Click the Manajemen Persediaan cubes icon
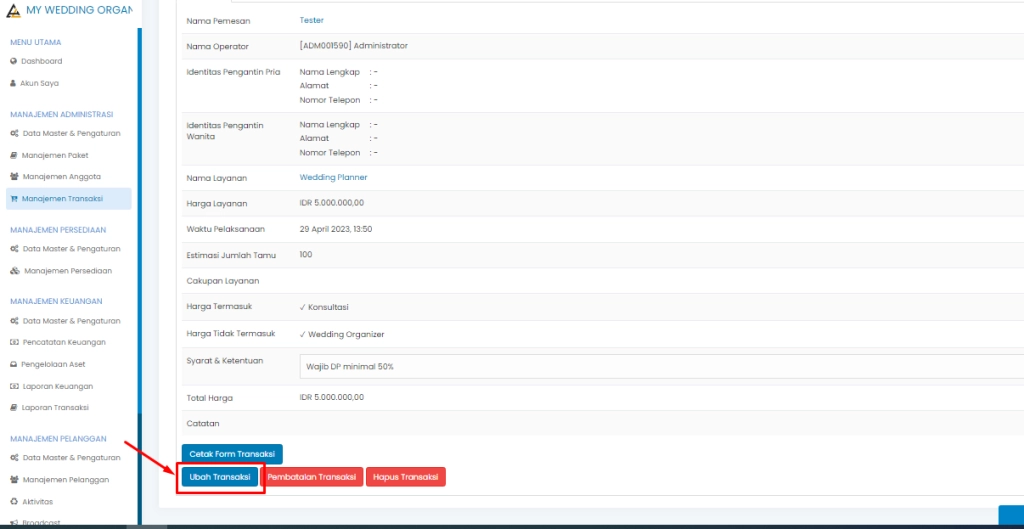The height and width of the screenshot is (529, 1024). (15, 271)
